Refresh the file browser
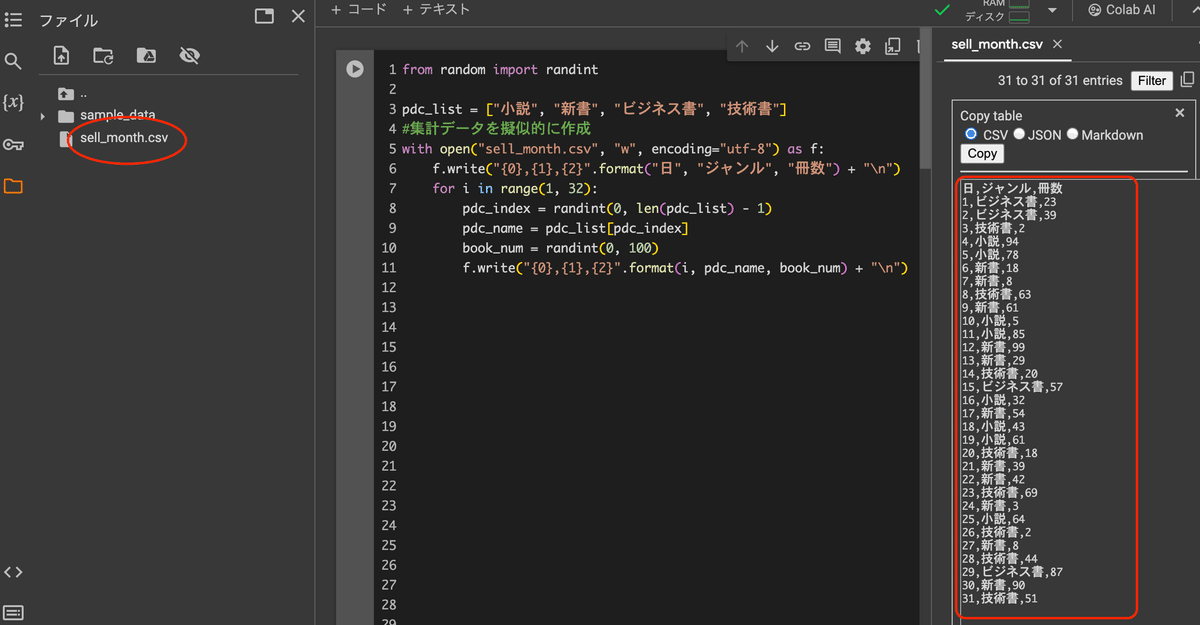Image resolution: width=1200 pixels, height=625 pixels. [102, 56]
